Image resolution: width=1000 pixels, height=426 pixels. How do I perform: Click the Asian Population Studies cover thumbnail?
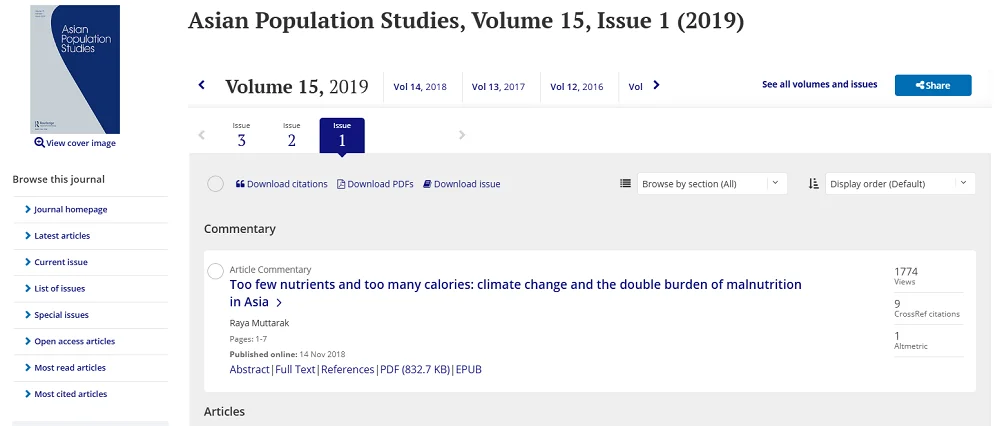75,69
